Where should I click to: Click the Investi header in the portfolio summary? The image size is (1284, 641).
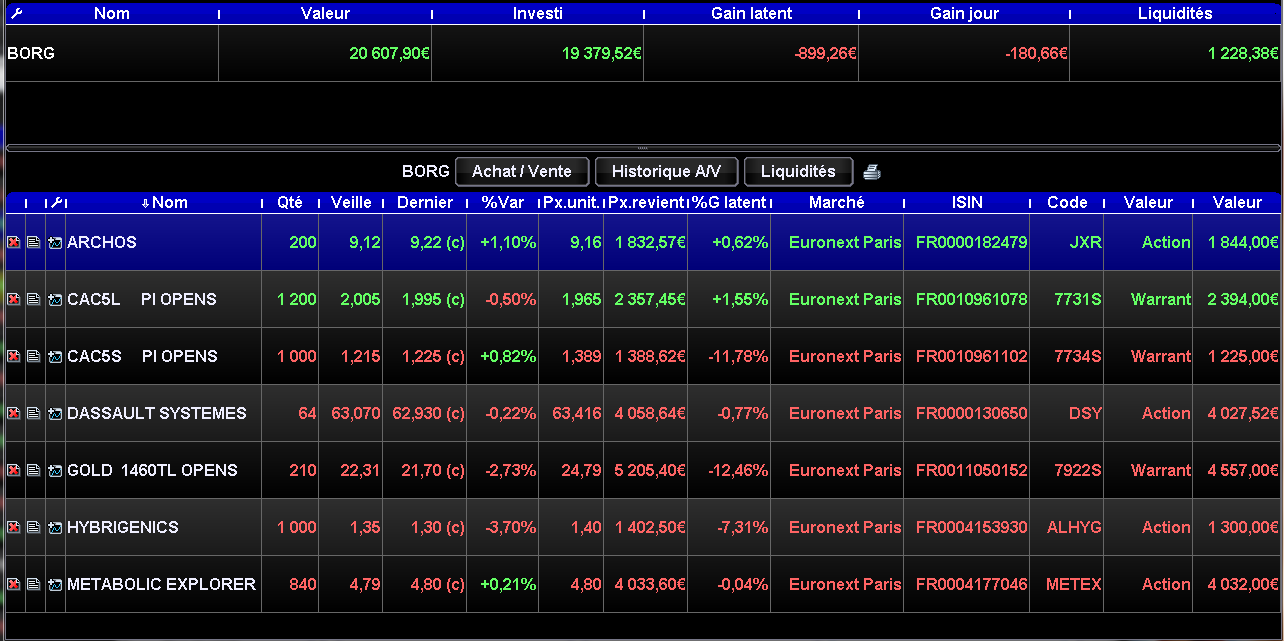click(x=538, y=13)
